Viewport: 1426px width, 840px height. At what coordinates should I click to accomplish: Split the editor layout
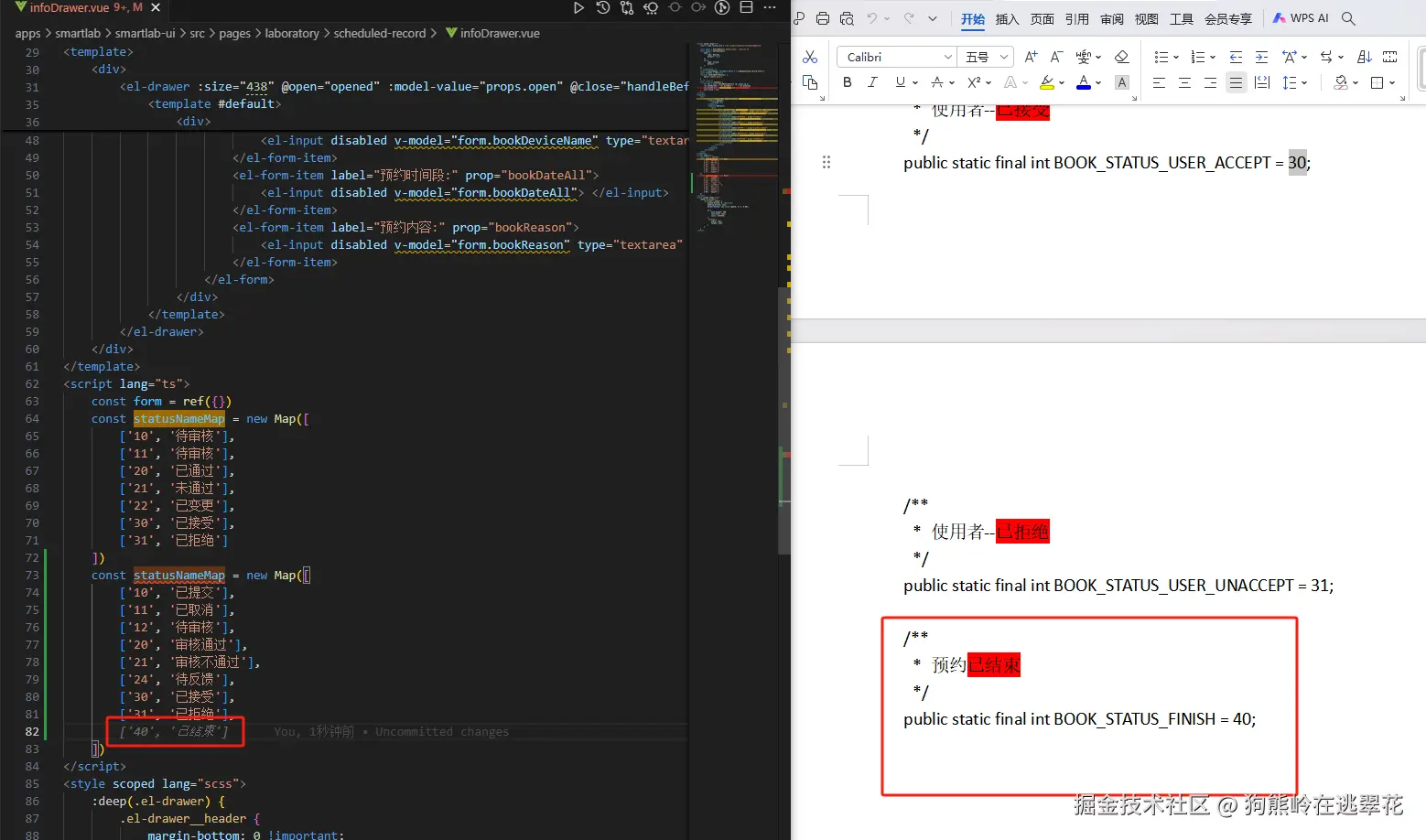click(x=746, y=8)
